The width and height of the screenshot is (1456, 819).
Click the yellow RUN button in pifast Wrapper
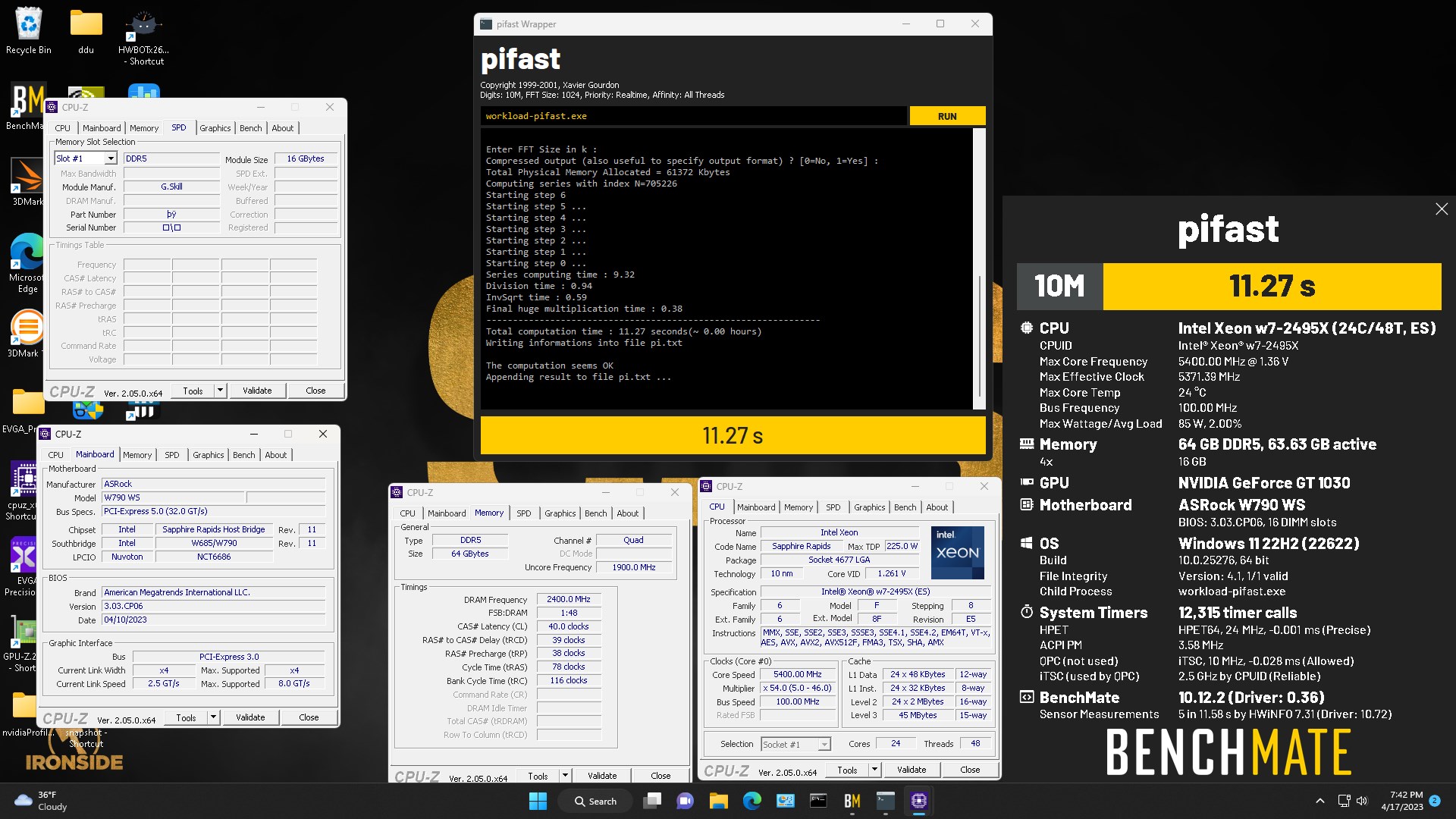coord(947,116)
